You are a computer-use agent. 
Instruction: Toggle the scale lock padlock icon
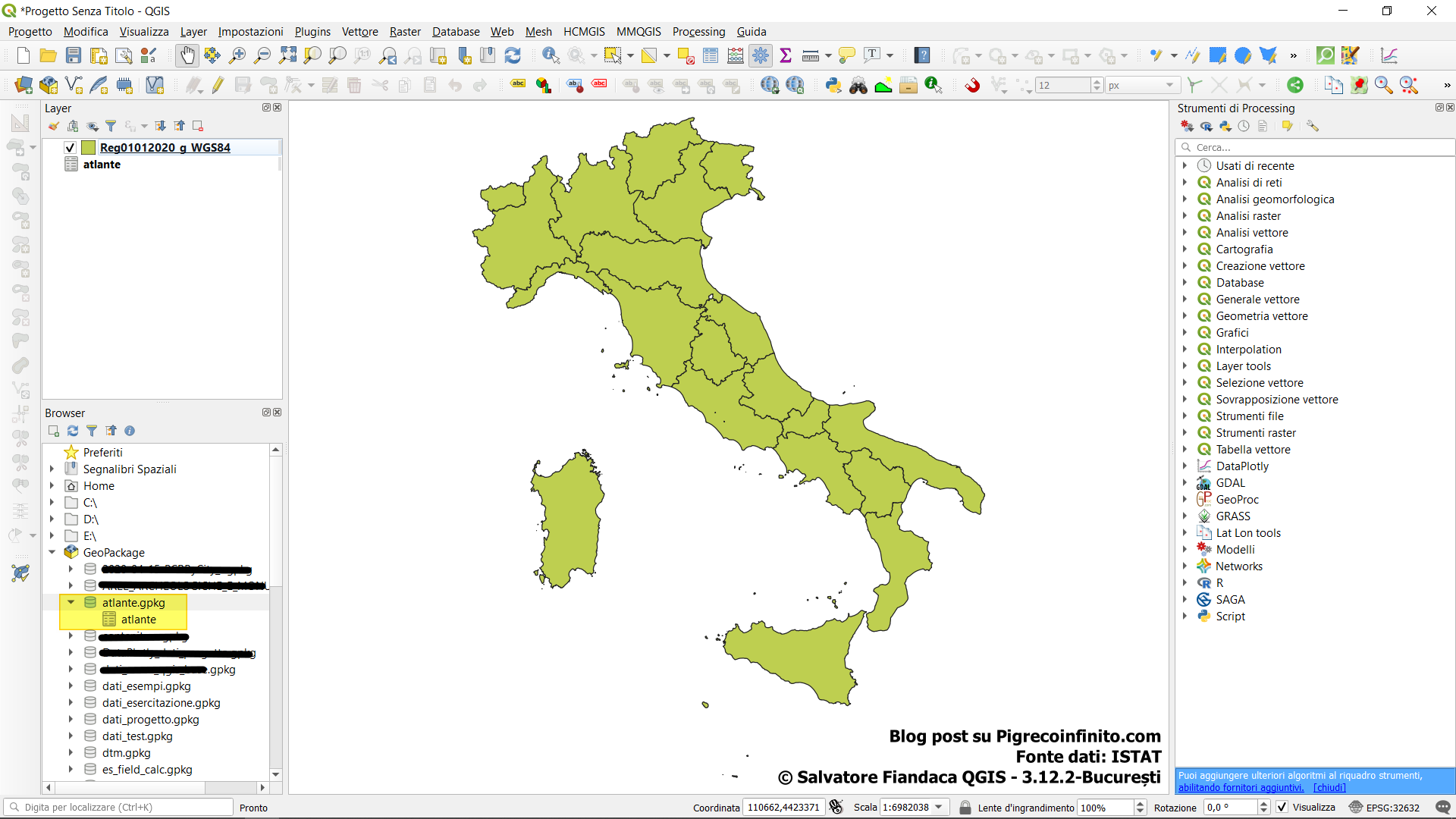coord(965,807)
